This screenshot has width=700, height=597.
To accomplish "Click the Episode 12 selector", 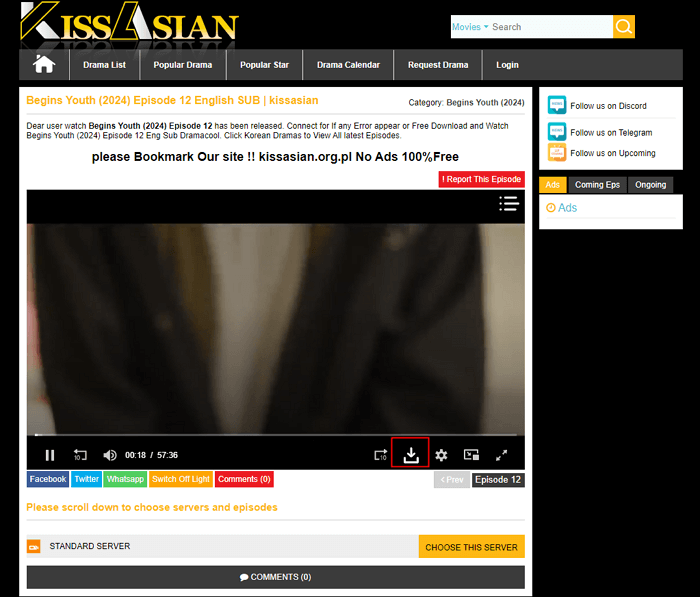I will [498, 480].
